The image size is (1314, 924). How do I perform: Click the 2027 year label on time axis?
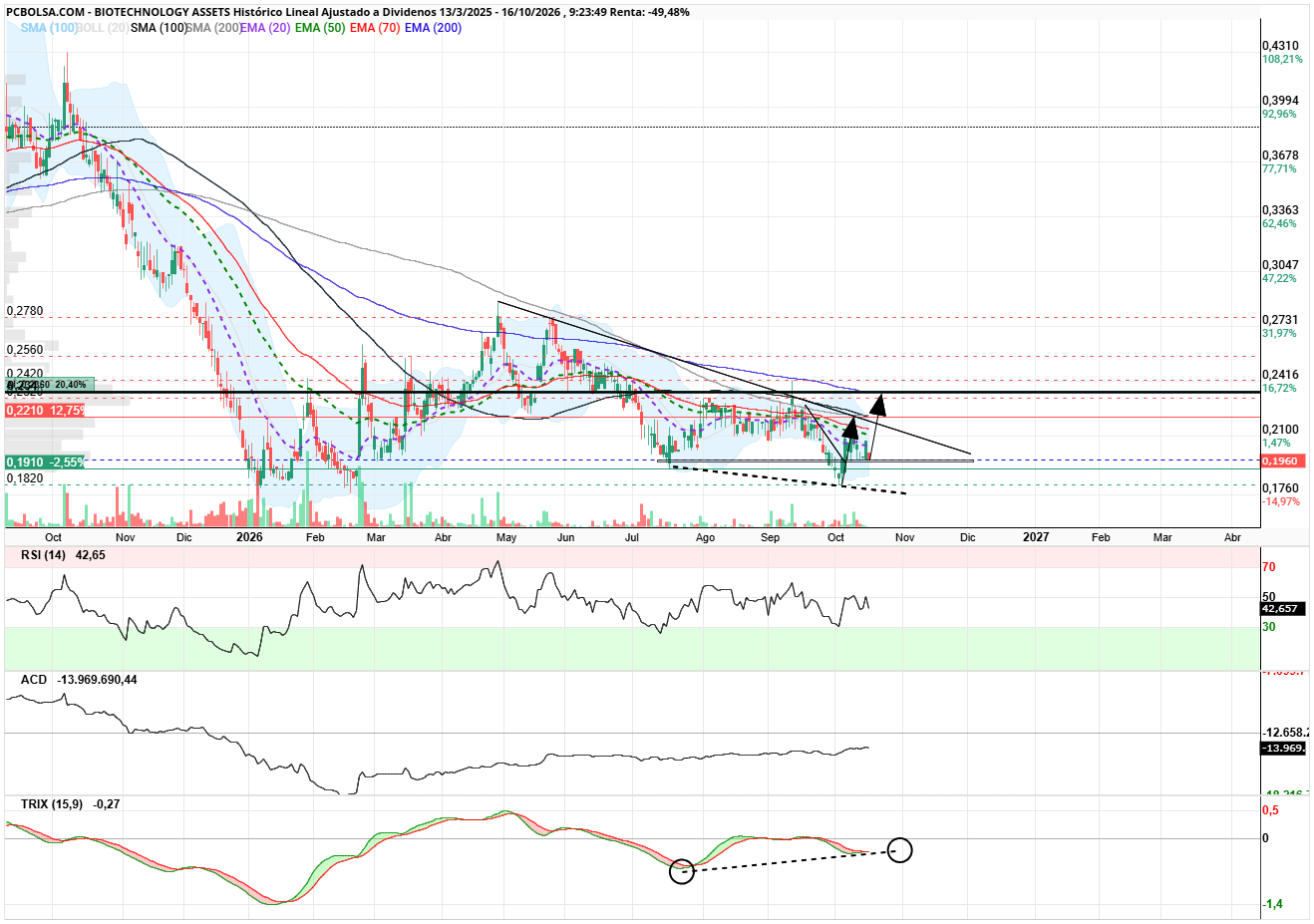(x=1036, y=537)
